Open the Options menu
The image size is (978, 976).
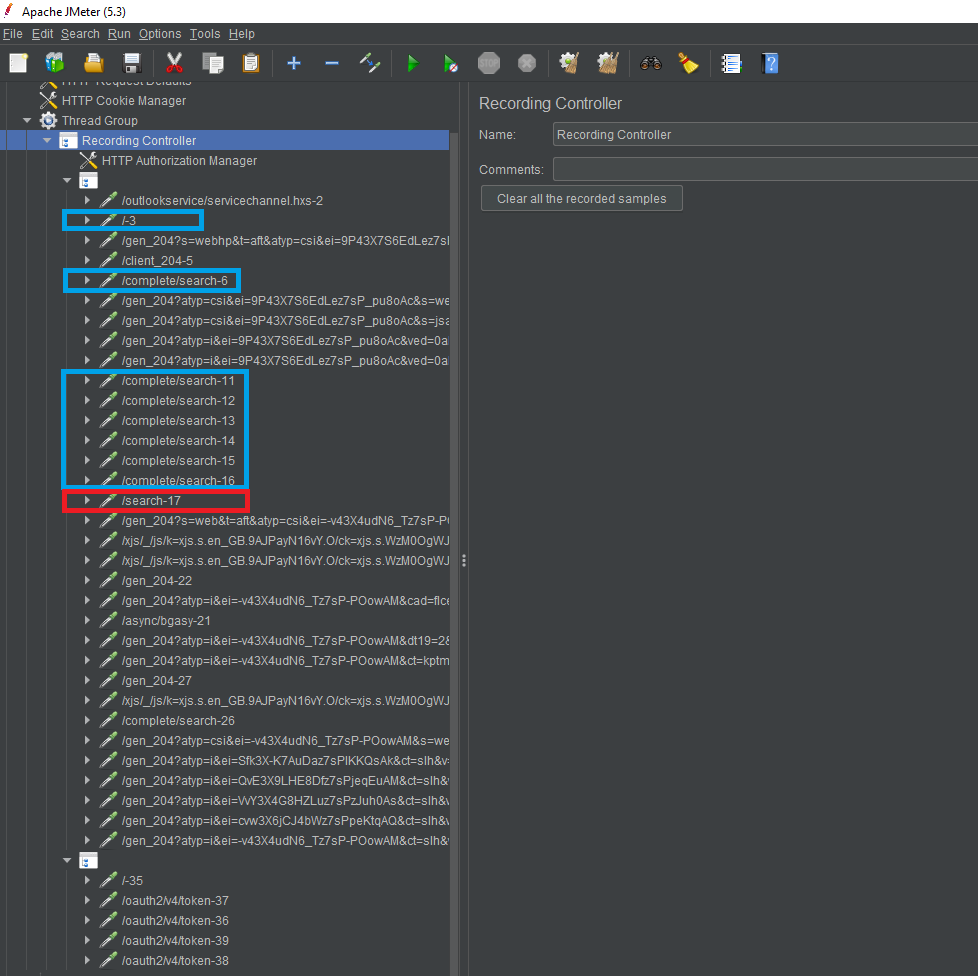click(x=160, y=34)
